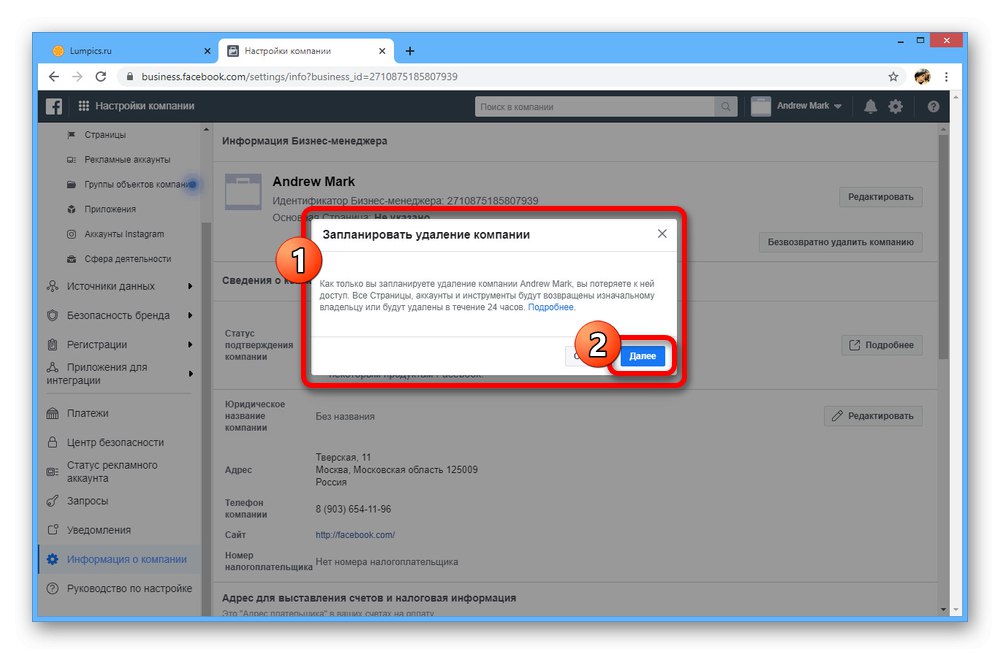Click Безвозвратно удалить компанию button
The height and width of the screenshot is (654, 1000).
[x=841, y=242]
